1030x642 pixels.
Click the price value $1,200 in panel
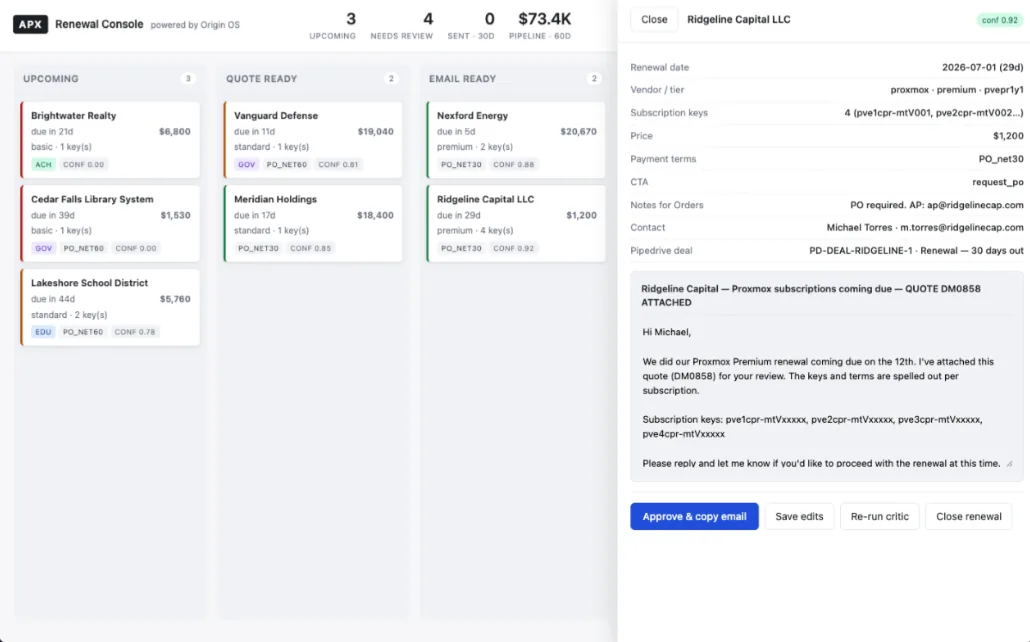(x=1008, y=136)
